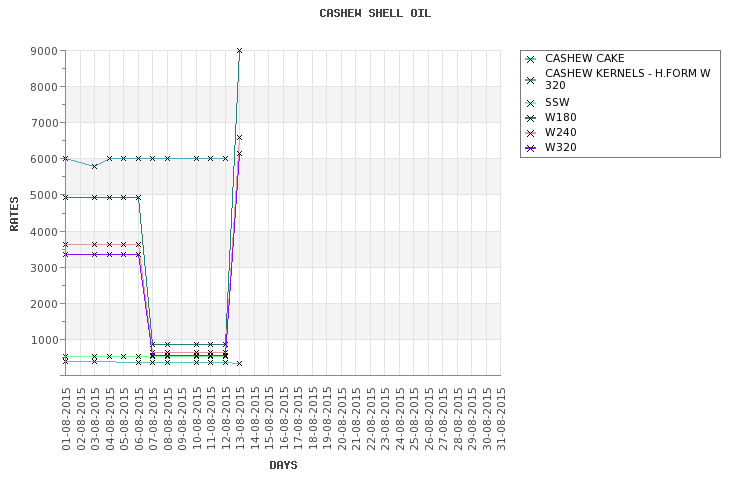Click the 20-08-2015 date label
This screenshot has height=500, width=750.
click(x=342, y=419)
